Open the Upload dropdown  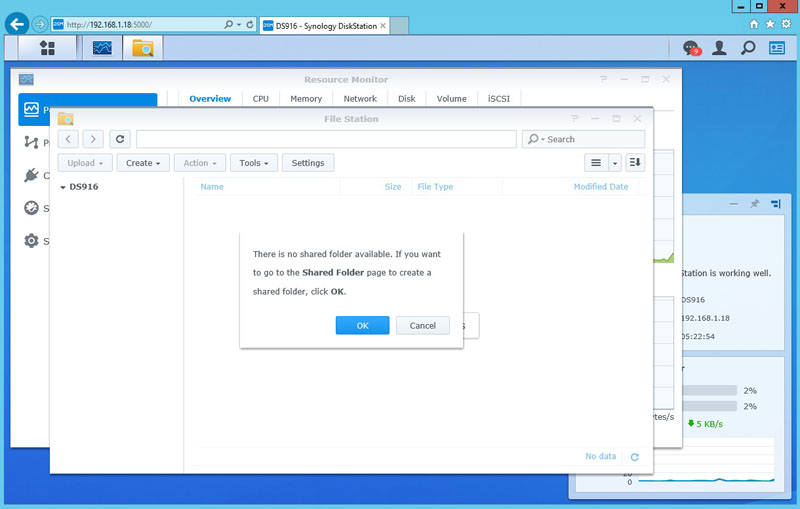85,163
